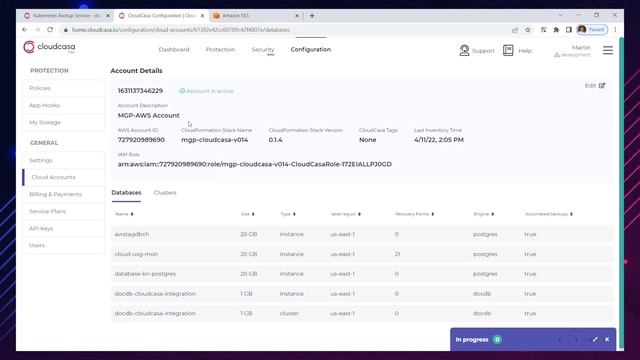
Task: Open Users in the sidebar
Action: pos(63,245)
